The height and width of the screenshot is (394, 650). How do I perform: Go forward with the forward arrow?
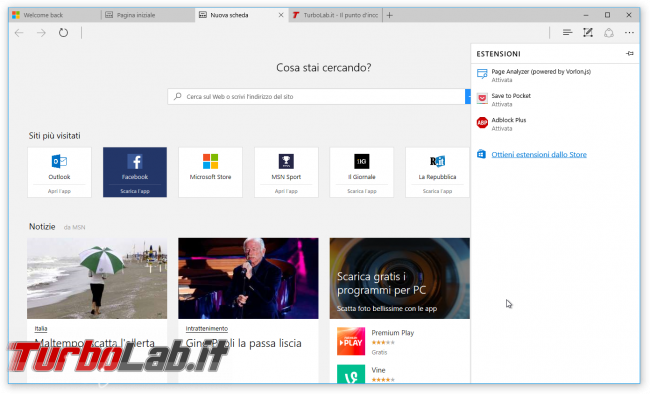(41, 33)
